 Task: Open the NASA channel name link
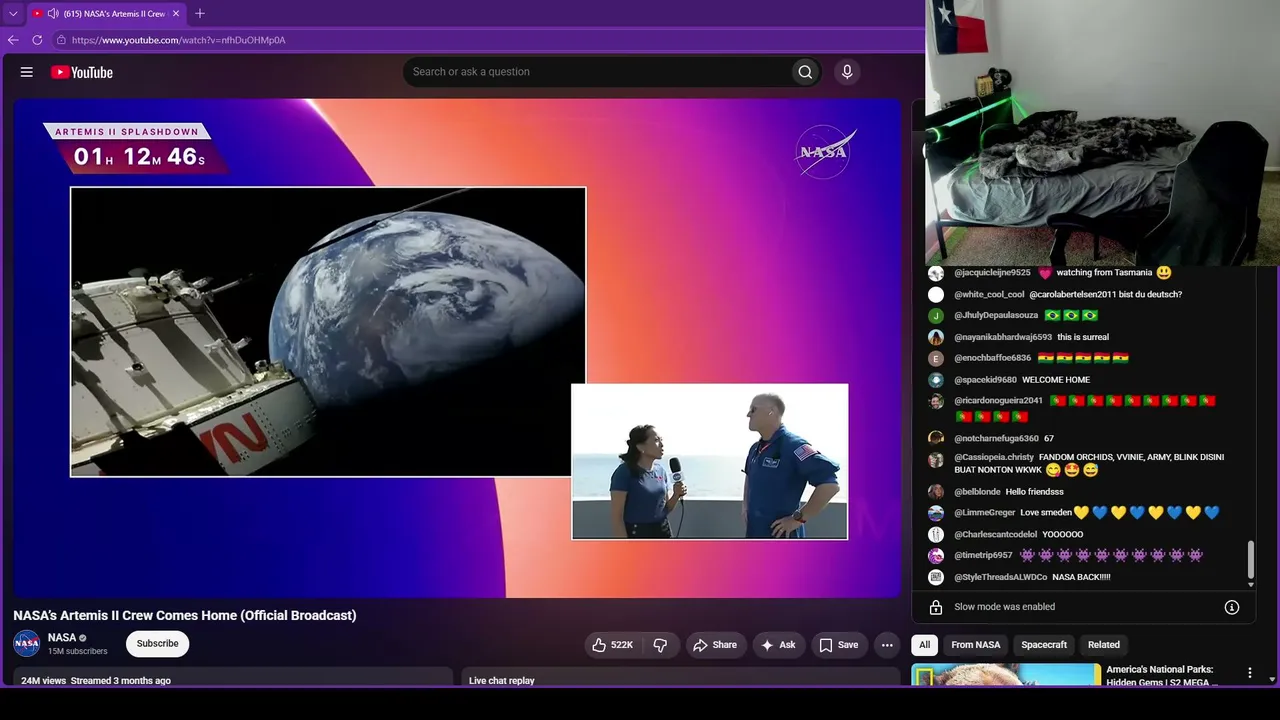62,638
